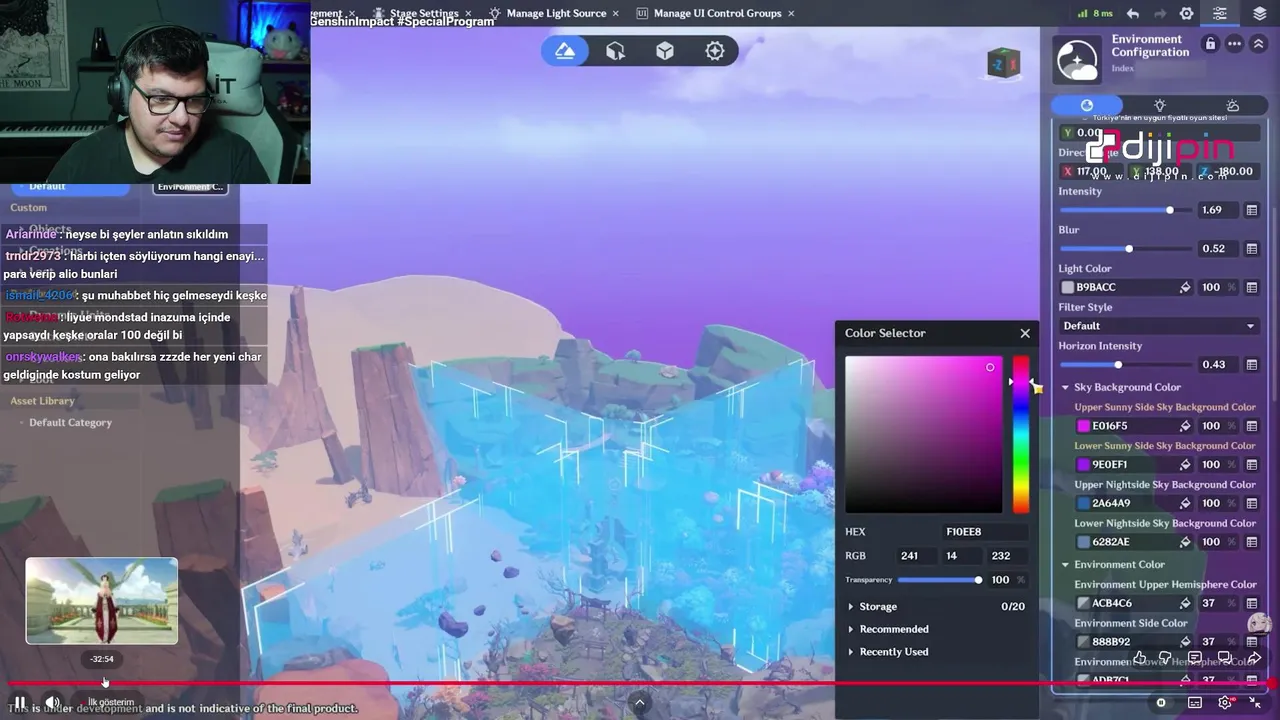Collapse the Environment Color section

pyautogui.click(x=1065, y=564)
